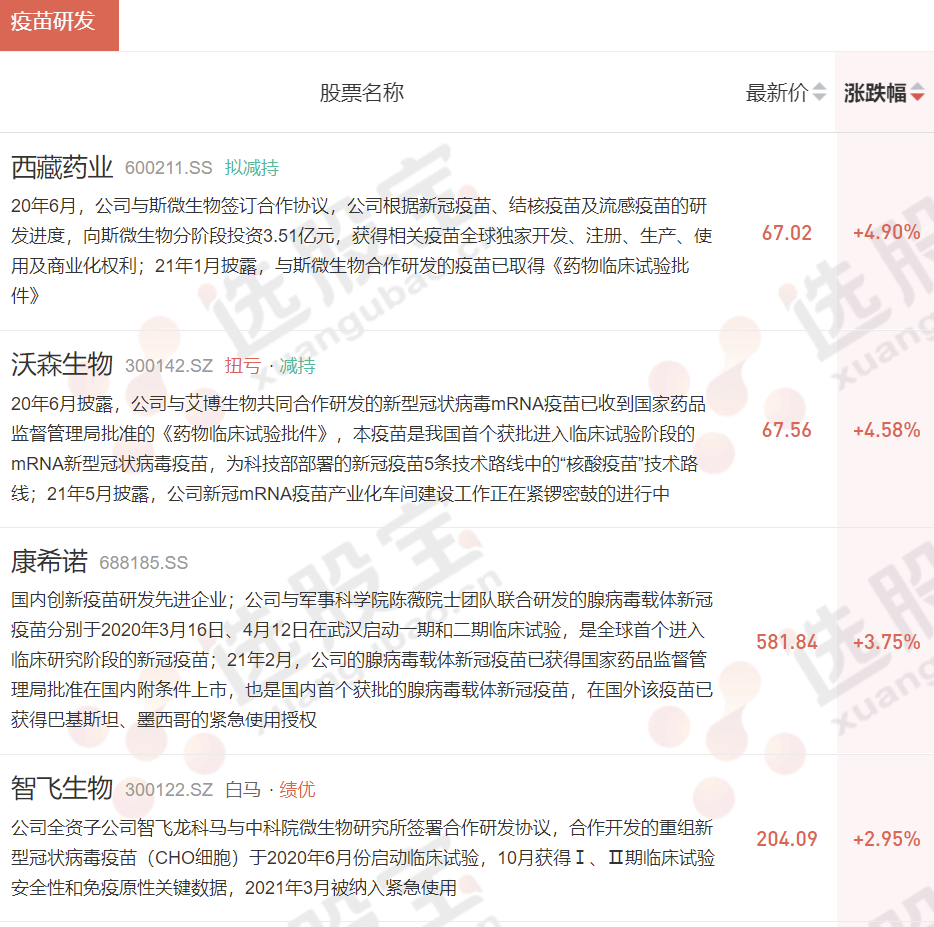Click change value +2.95%
Screen dimensions: 934x927
pyautogui.click(x=886, y=839)
